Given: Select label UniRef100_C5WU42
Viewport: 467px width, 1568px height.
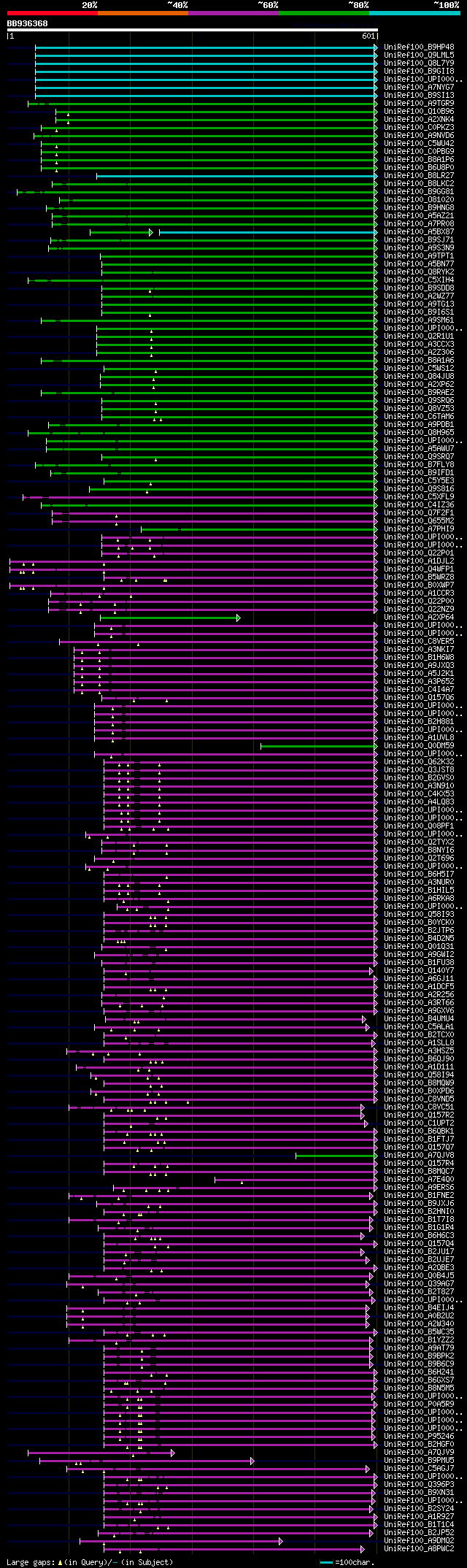Looking at the screenshot, I should [419, 144].
